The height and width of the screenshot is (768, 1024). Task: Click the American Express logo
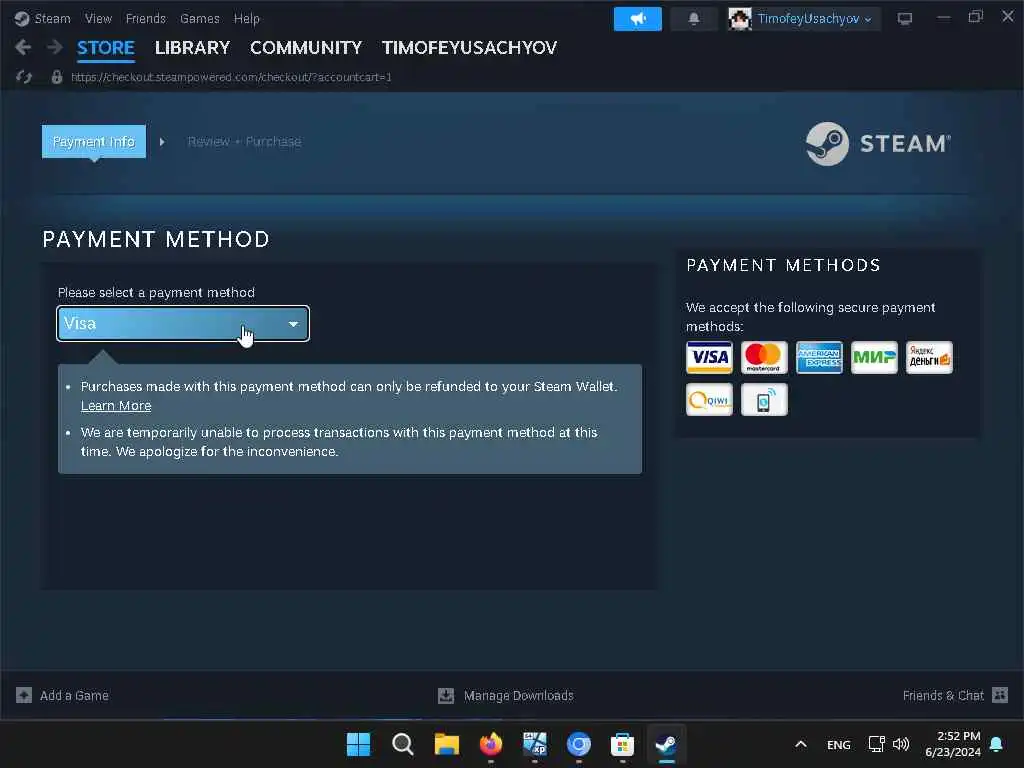pos(819,357)
